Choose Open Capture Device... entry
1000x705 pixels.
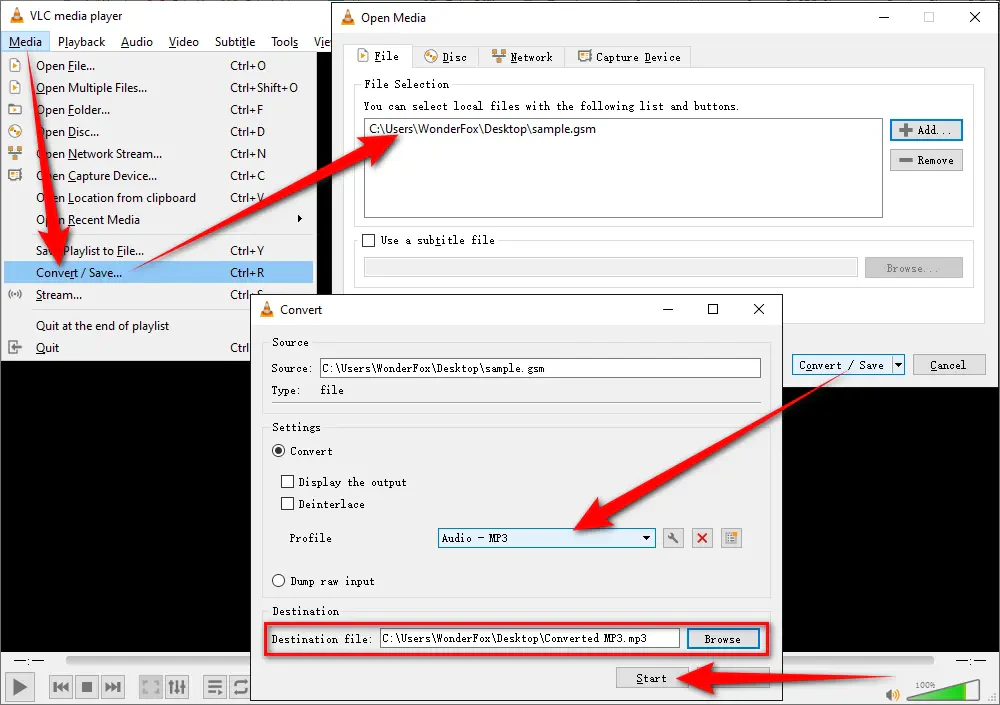[x=159, y=175]
